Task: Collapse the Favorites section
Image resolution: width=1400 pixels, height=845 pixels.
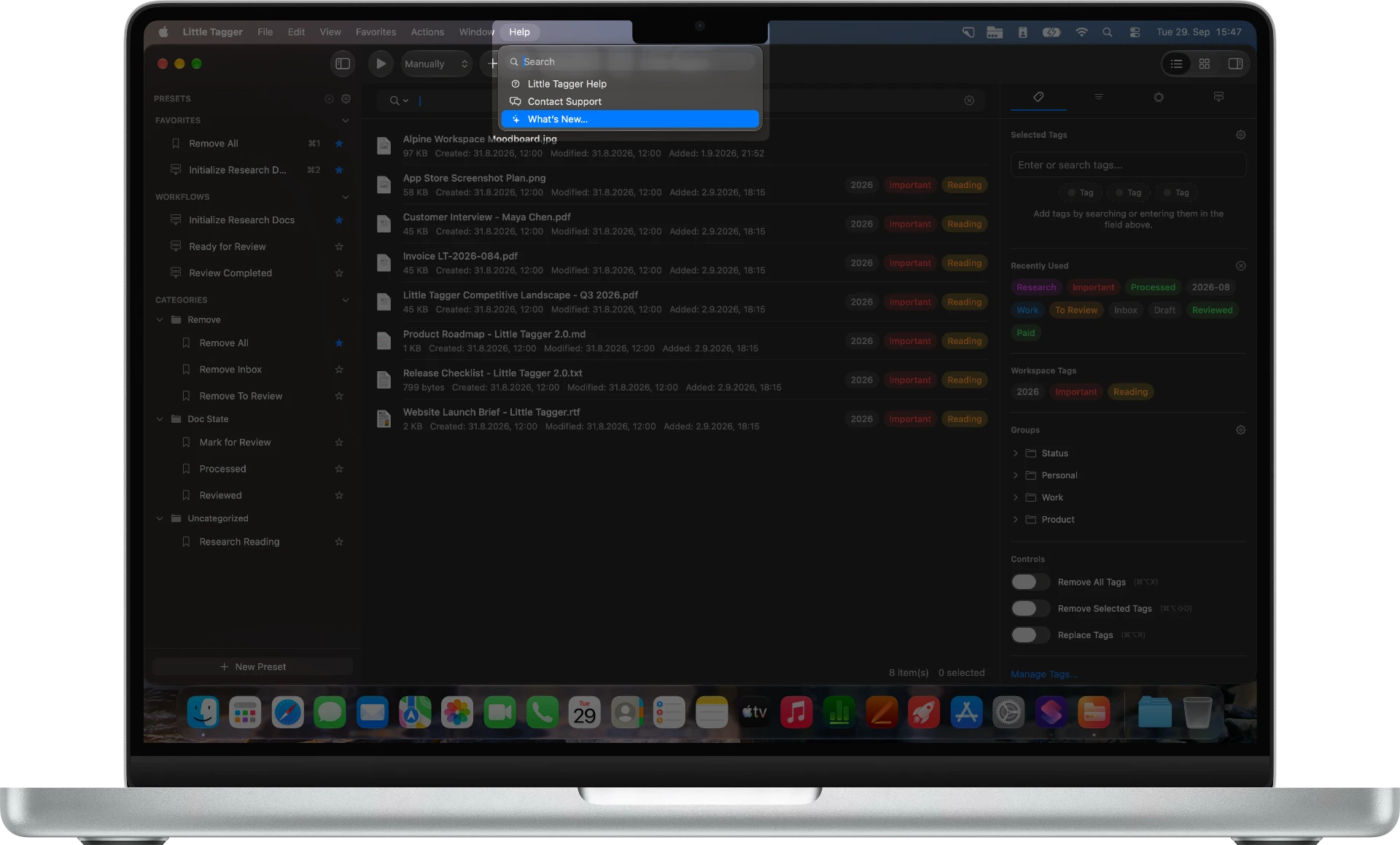Action: tap(346, 120)
